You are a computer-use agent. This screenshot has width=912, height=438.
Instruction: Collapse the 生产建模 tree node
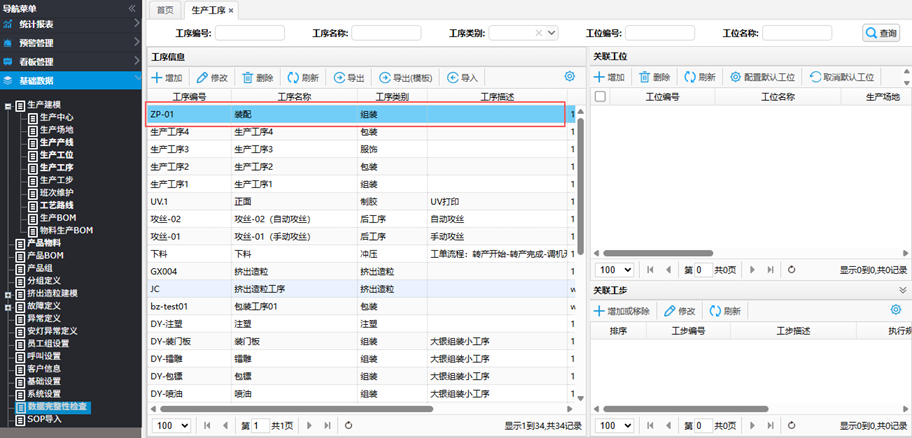tap(8, 106)
